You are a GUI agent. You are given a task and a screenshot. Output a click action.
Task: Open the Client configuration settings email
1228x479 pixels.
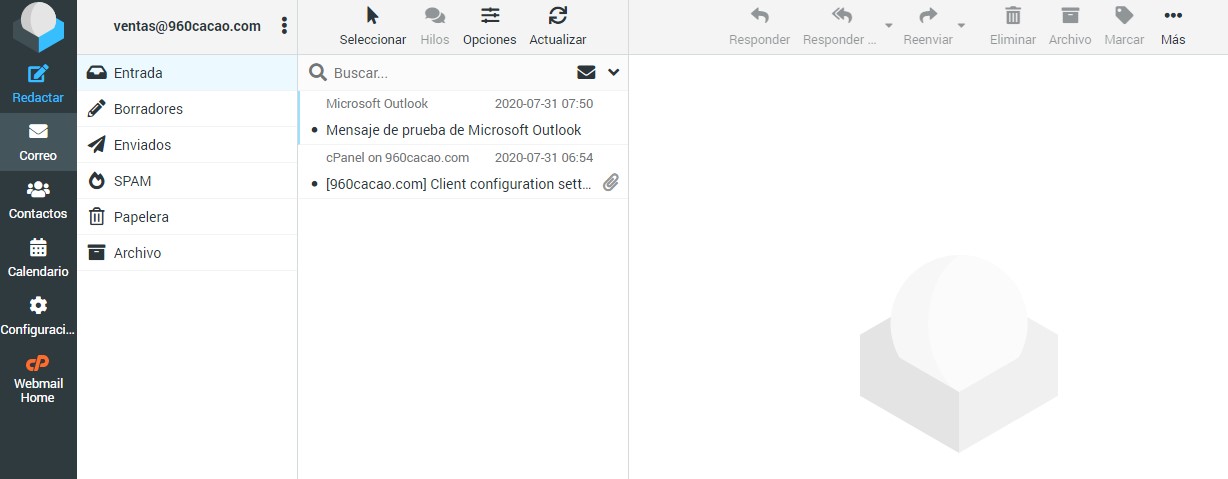click(x=463, y=171)
